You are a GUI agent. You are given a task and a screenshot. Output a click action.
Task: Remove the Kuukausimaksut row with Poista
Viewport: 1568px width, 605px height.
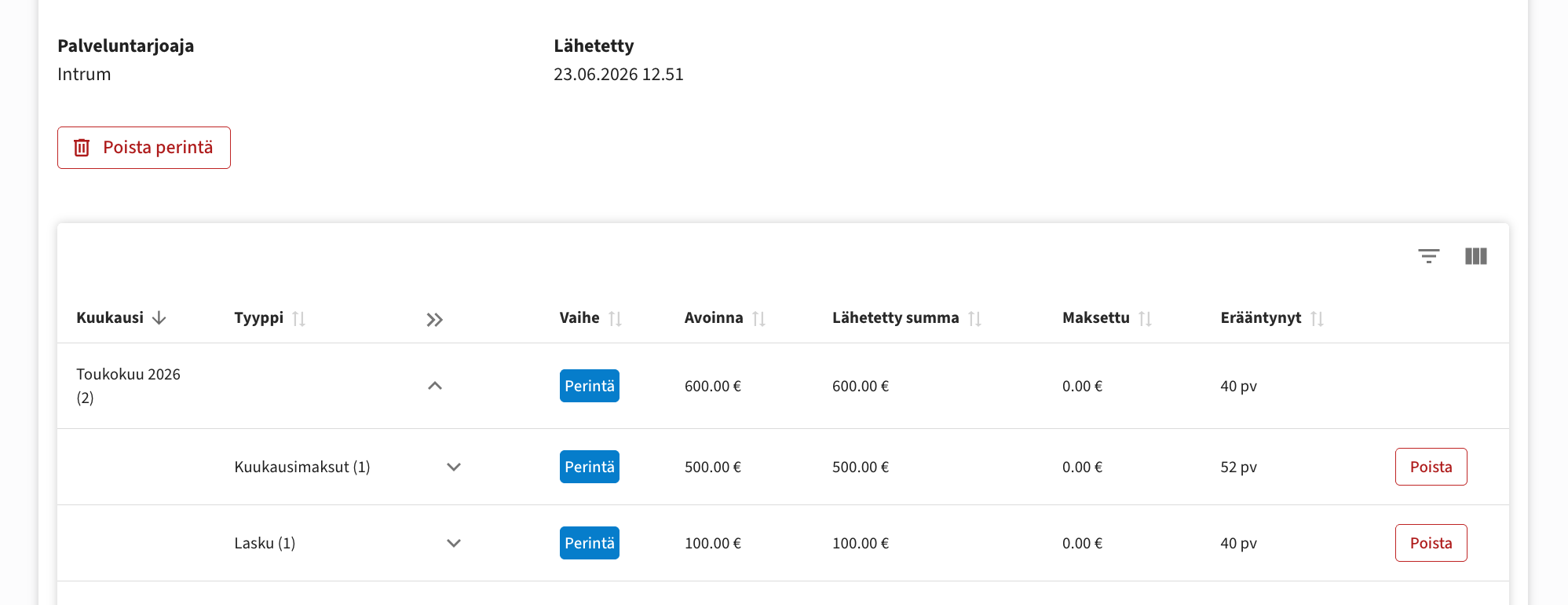1431,467
